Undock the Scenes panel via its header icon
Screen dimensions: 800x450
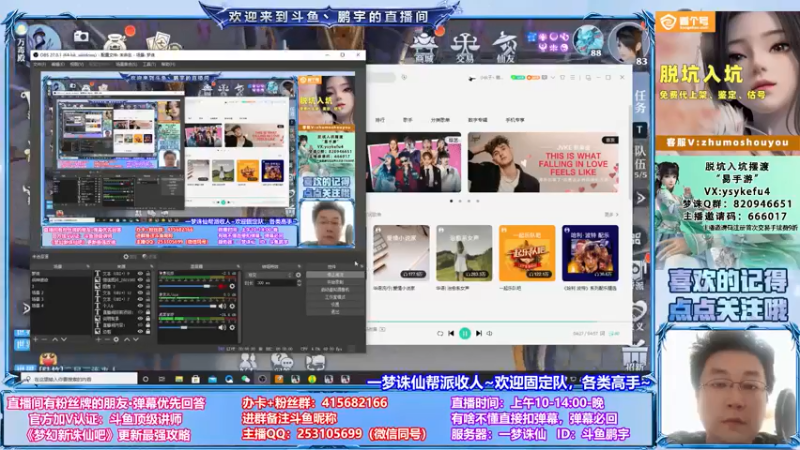pos(88,266)
